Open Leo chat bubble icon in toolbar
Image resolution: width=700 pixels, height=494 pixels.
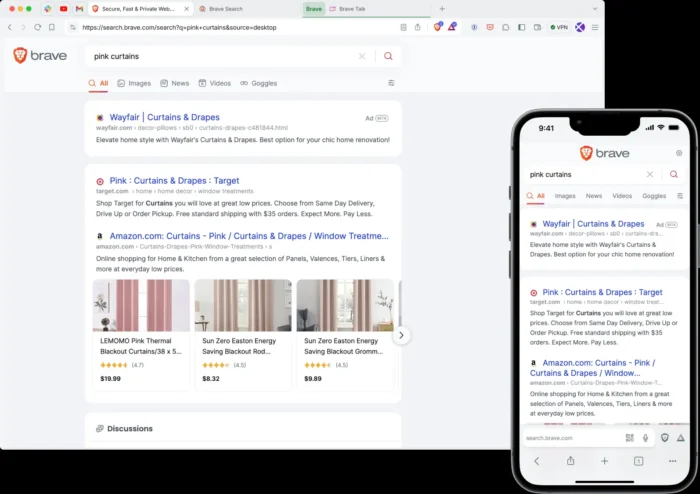505,27
